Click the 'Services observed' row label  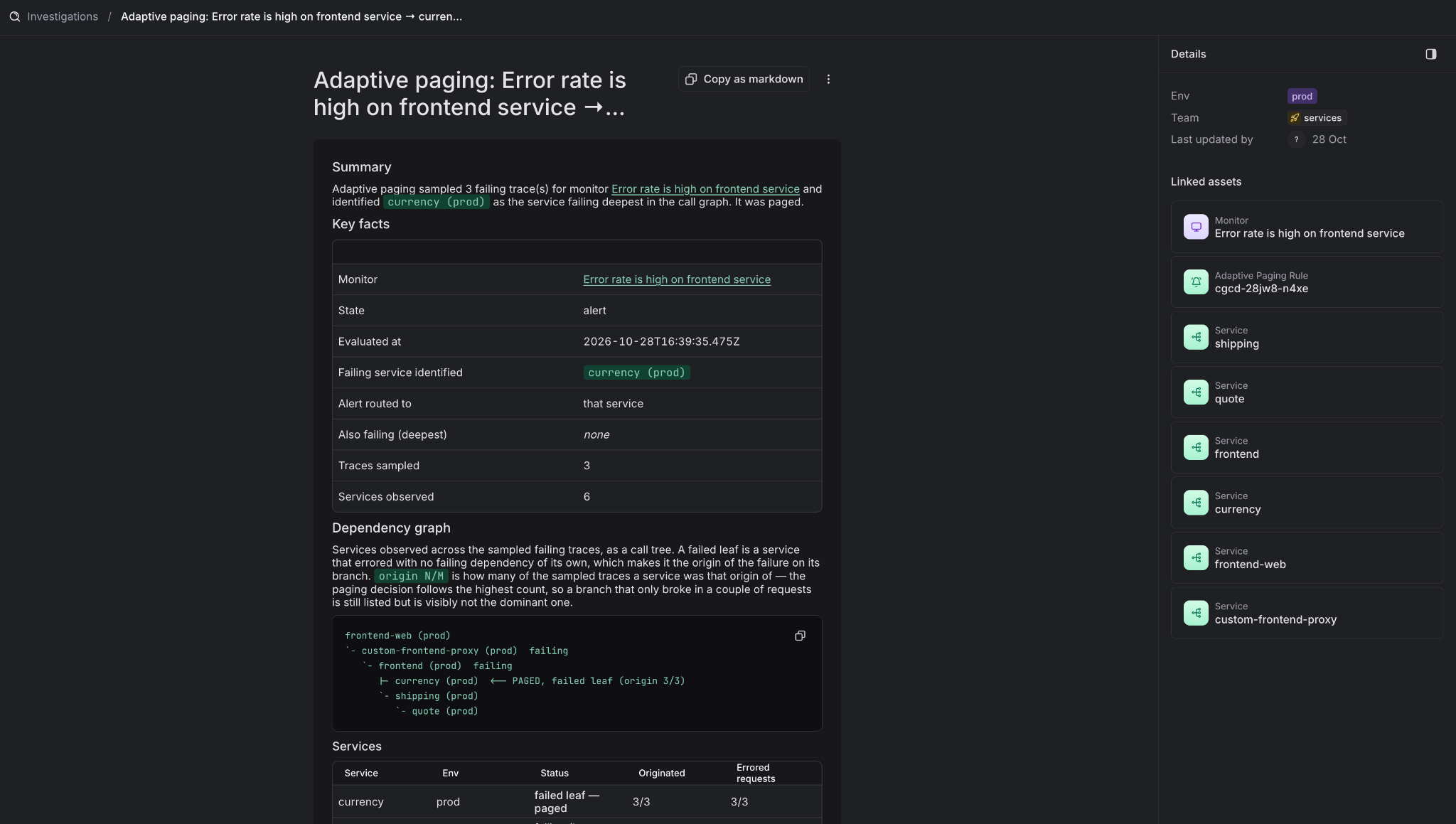[385, 496]
